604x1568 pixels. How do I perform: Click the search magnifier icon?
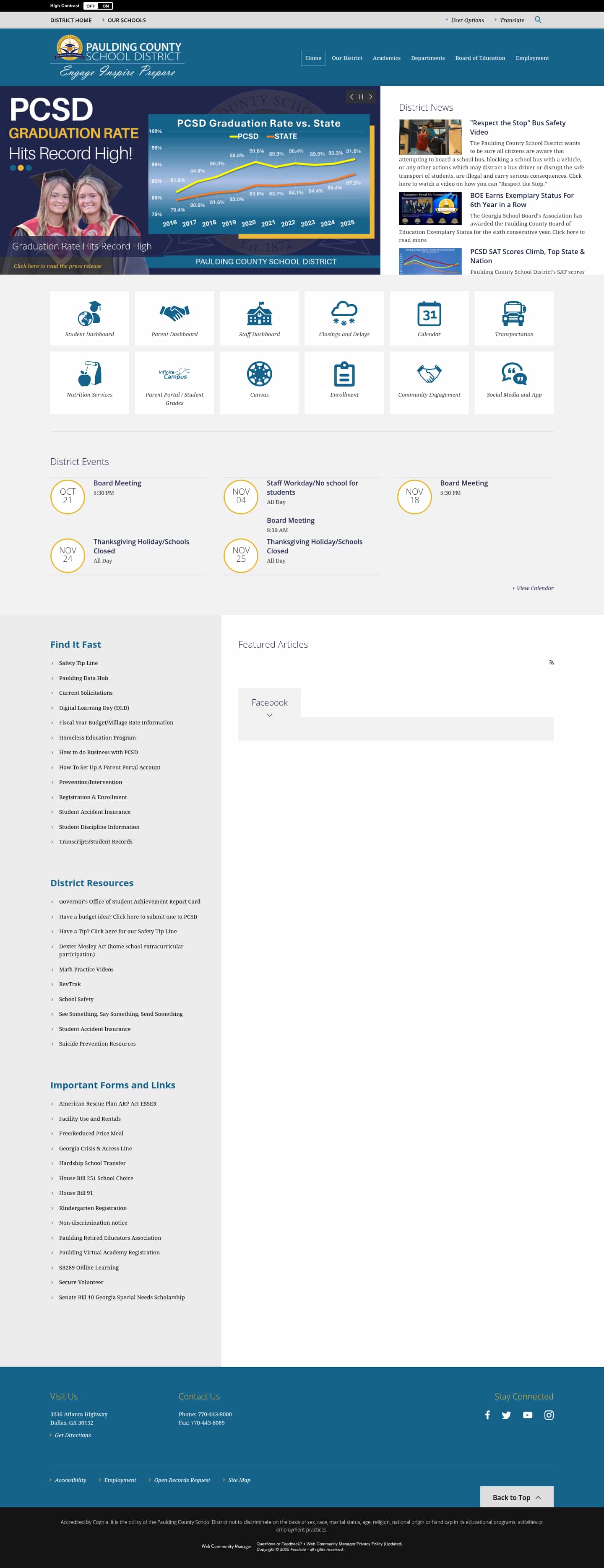pos(538,20)
